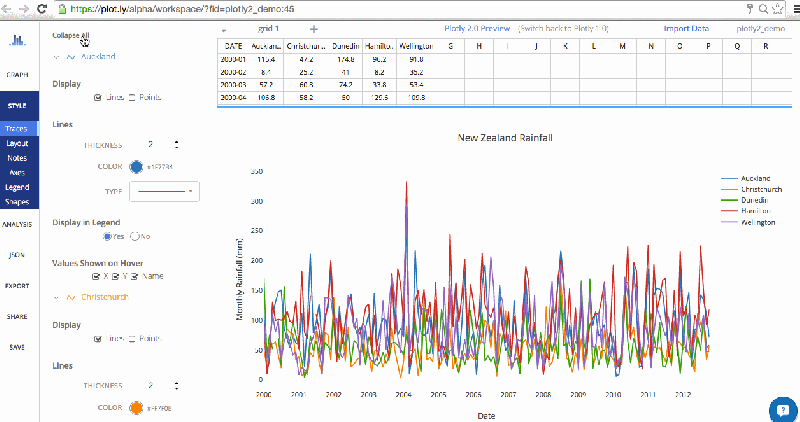This screenshot has width=800, height=422.
Task: Click Collapse All link
Action: coord(71,35)
